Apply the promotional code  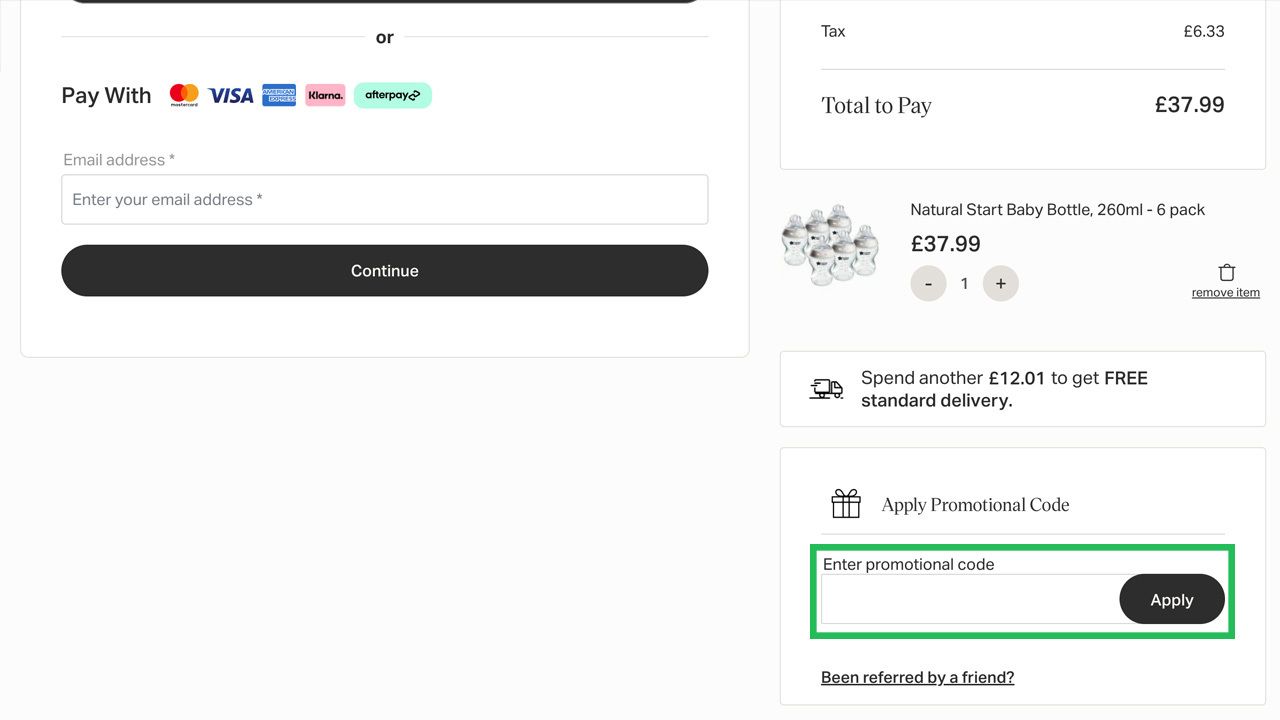click(x=1172, y=599)
